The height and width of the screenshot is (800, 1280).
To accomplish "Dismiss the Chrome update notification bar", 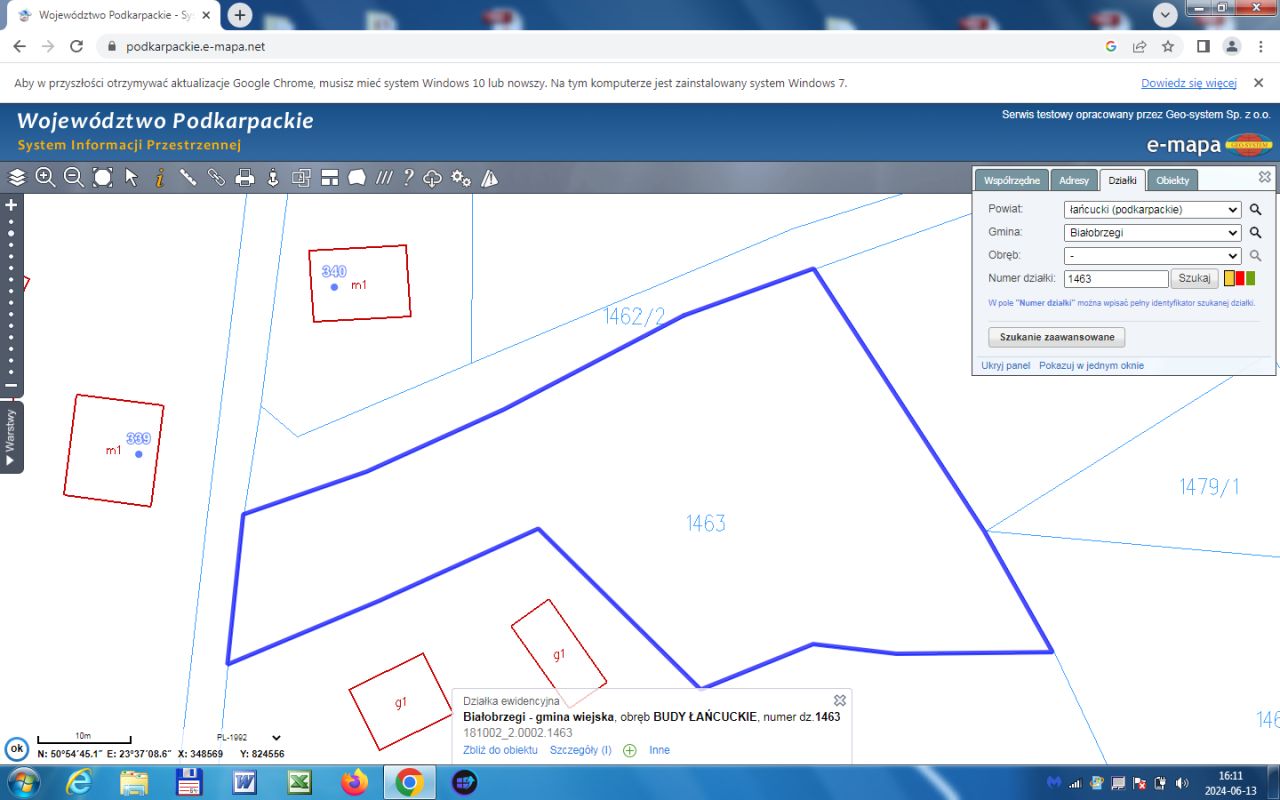I will [1259, 83].
